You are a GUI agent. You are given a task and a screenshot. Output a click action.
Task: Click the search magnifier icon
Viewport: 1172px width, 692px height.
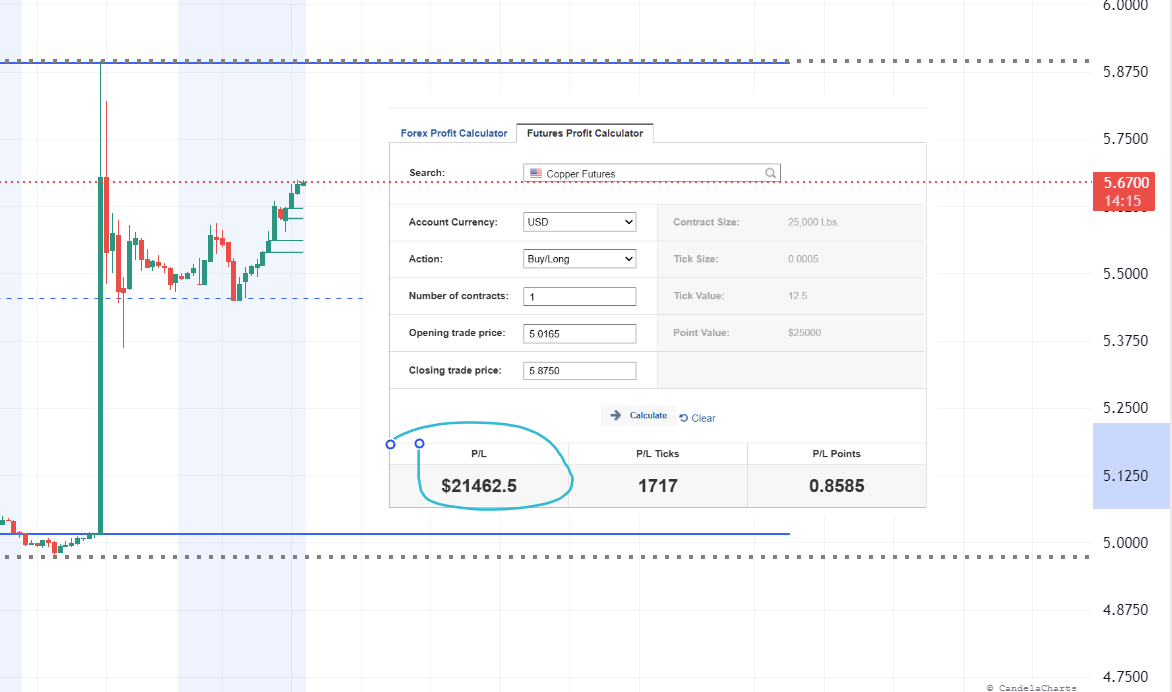coord(771,173)
